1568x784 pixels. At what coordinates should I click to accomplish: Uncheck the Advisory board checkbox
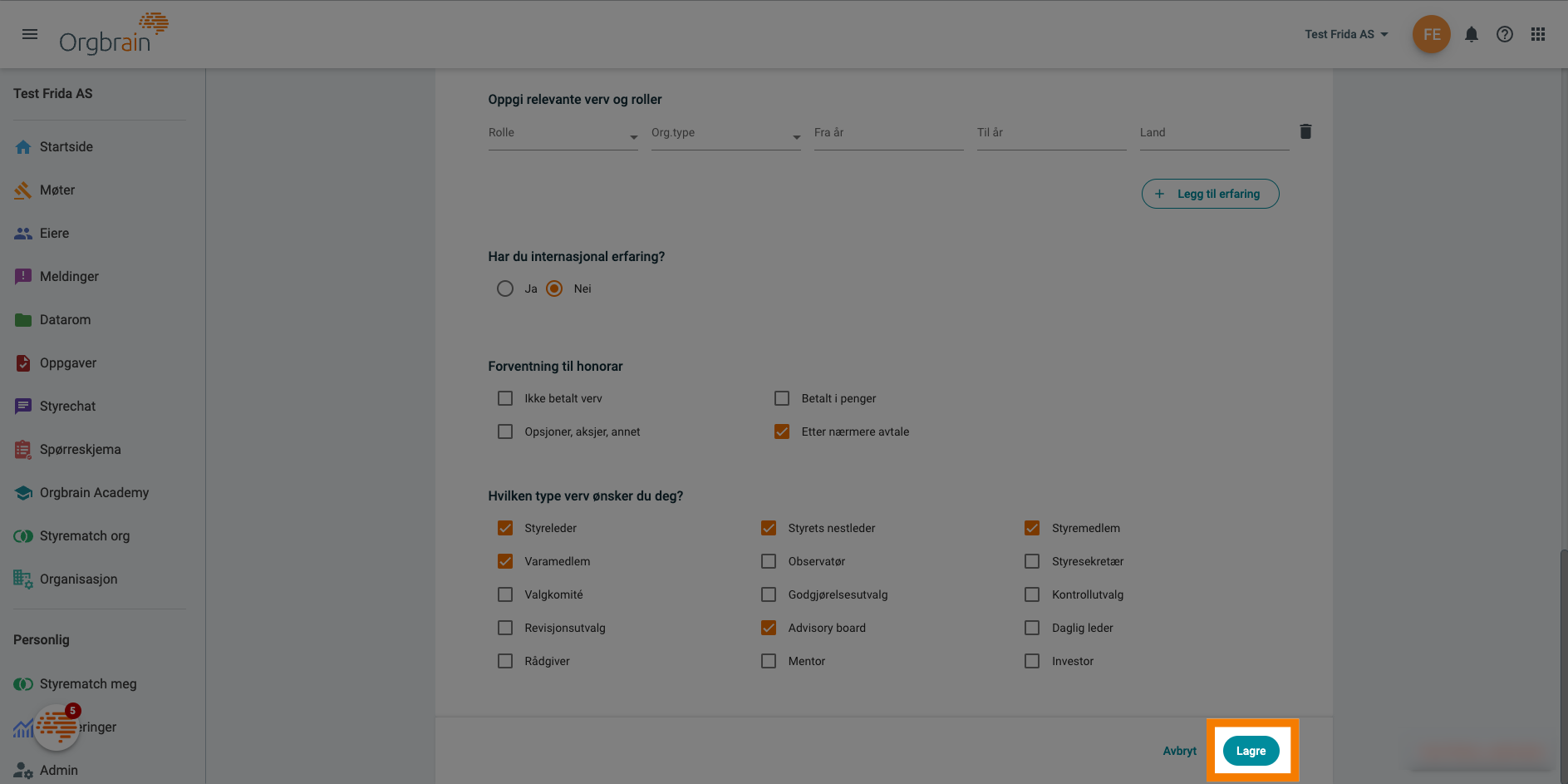[x=769, y=628]
